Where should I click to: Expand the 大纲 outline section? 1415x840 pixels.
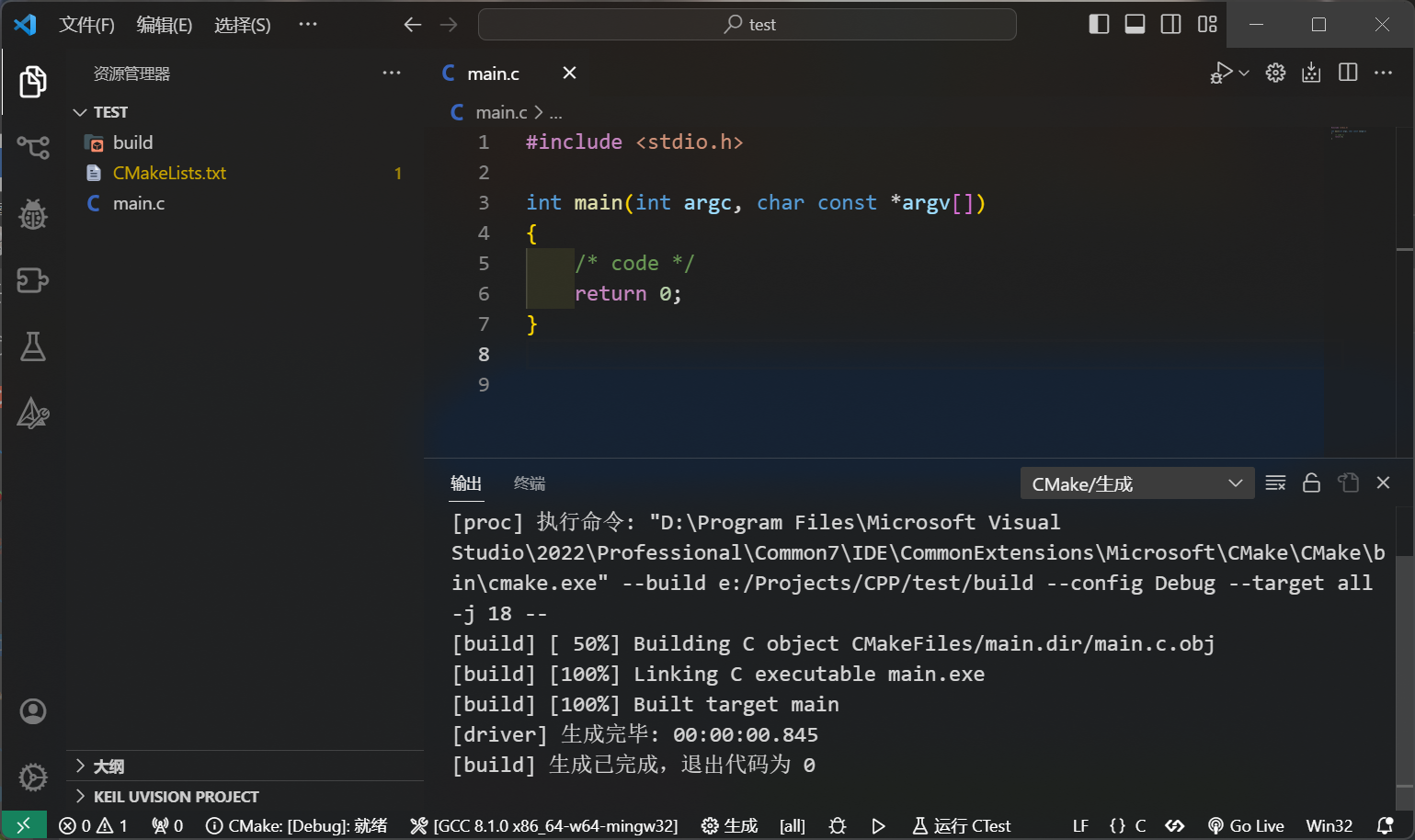108,766
